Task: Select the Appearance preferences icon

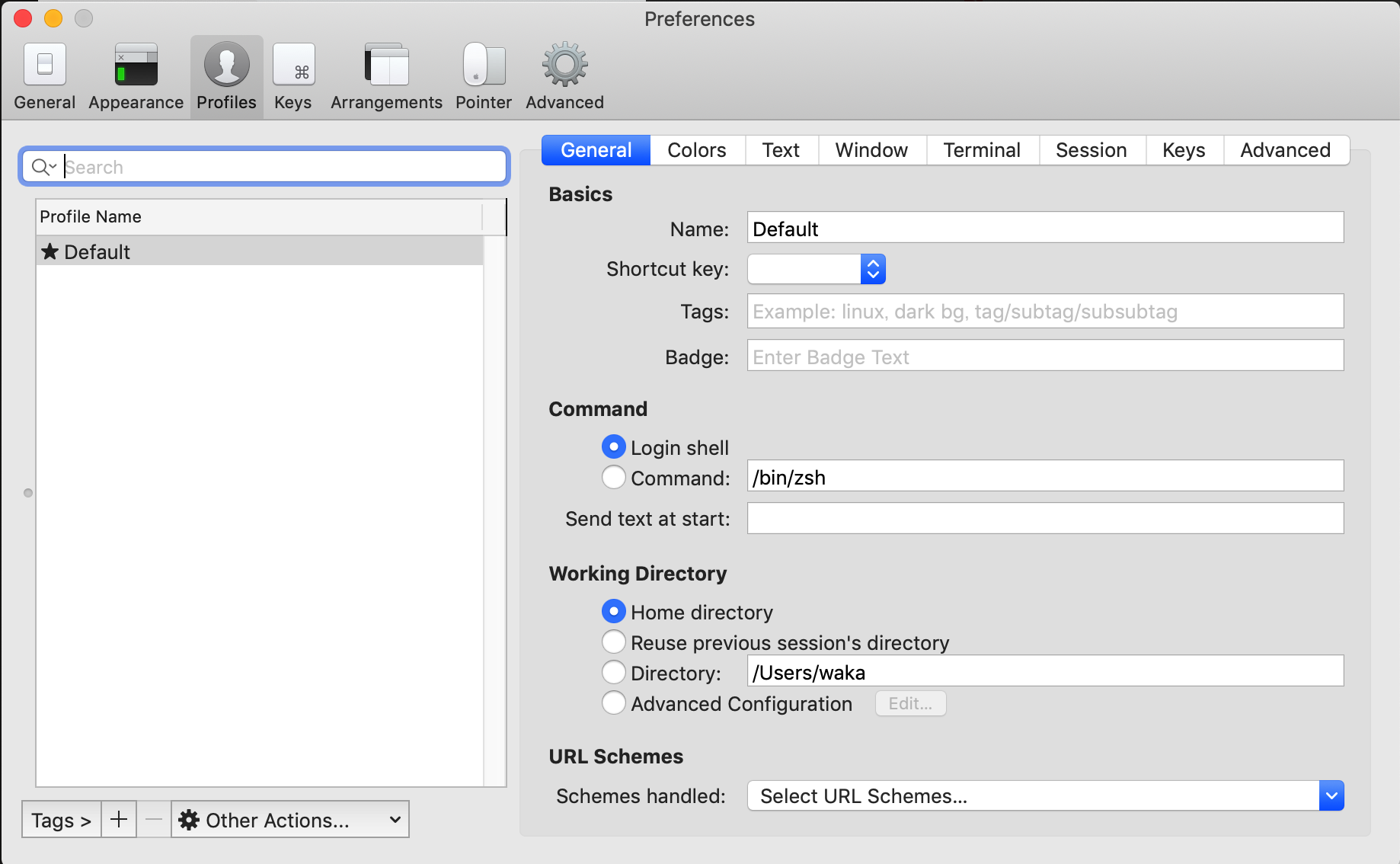Action: click(x=135, y=75)
